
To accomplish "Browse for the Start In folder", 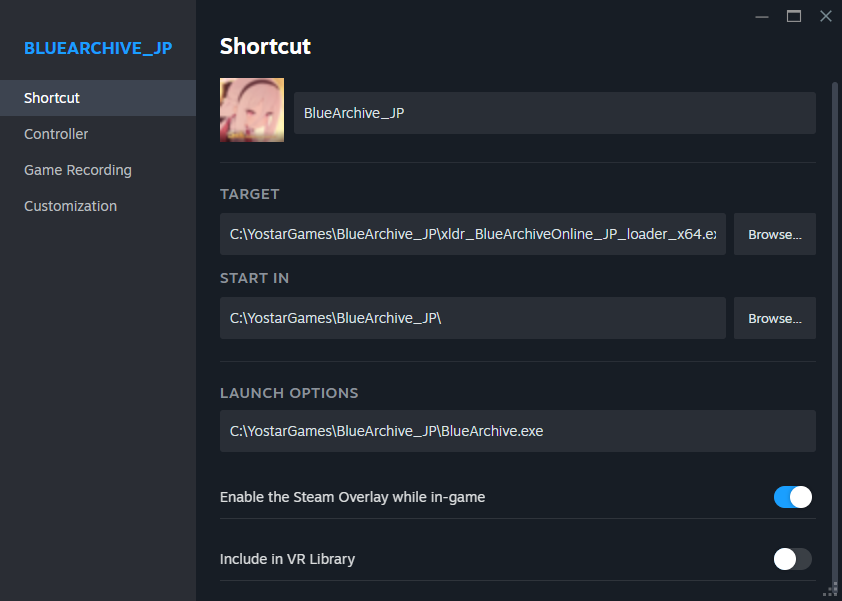I will coord(774,318).
